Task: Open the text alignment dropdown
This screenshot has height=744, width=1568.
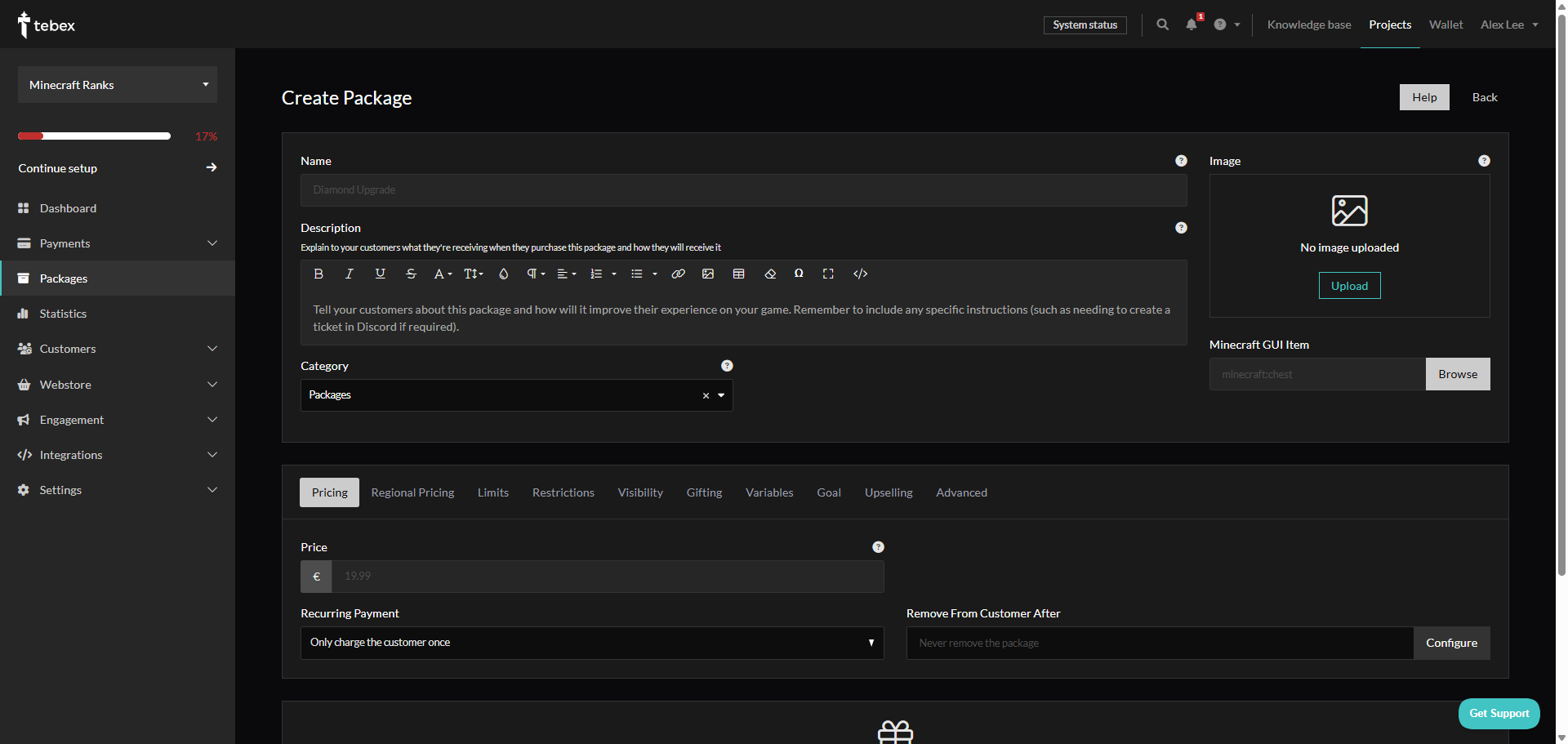Action: (x=567, y=274)
